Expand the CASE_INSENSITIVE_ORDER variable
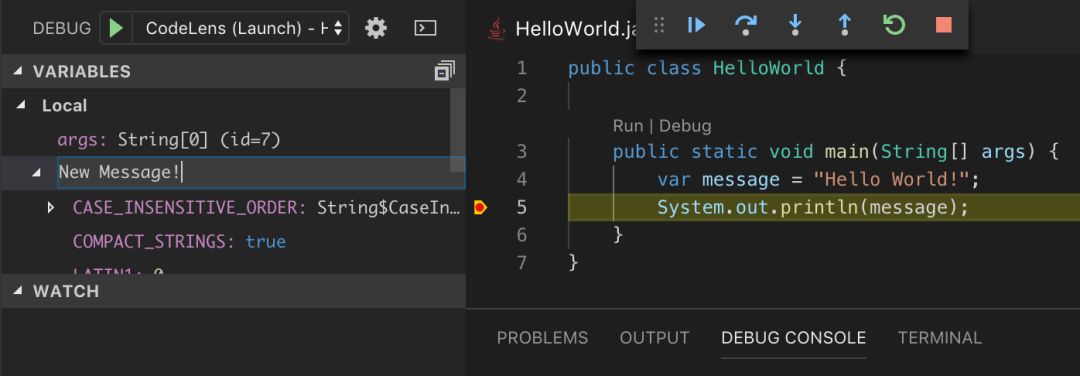The height and width of the screenshot is (376, 1080). click(50, 207)
